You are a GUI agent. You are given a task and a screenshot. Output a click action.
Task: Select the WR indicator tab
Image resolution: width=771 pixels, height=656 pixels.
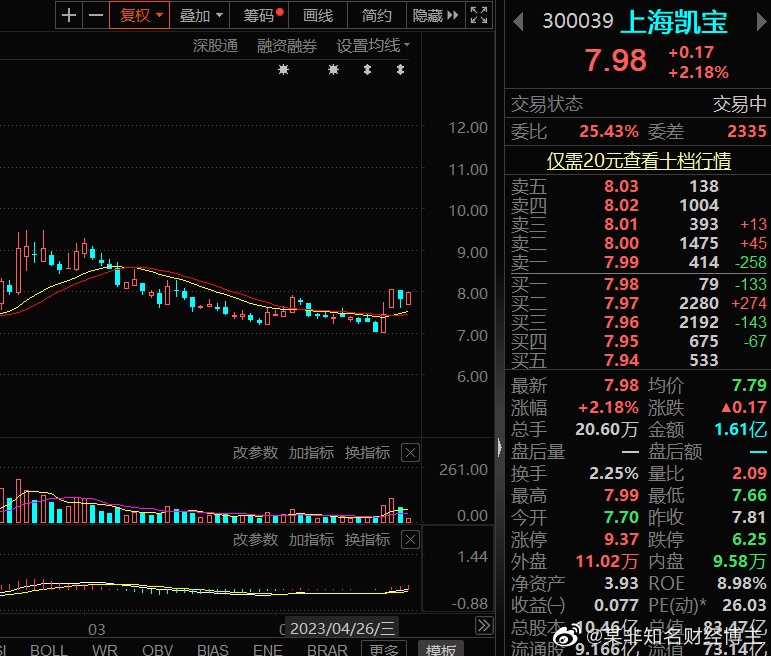(105, 650)
